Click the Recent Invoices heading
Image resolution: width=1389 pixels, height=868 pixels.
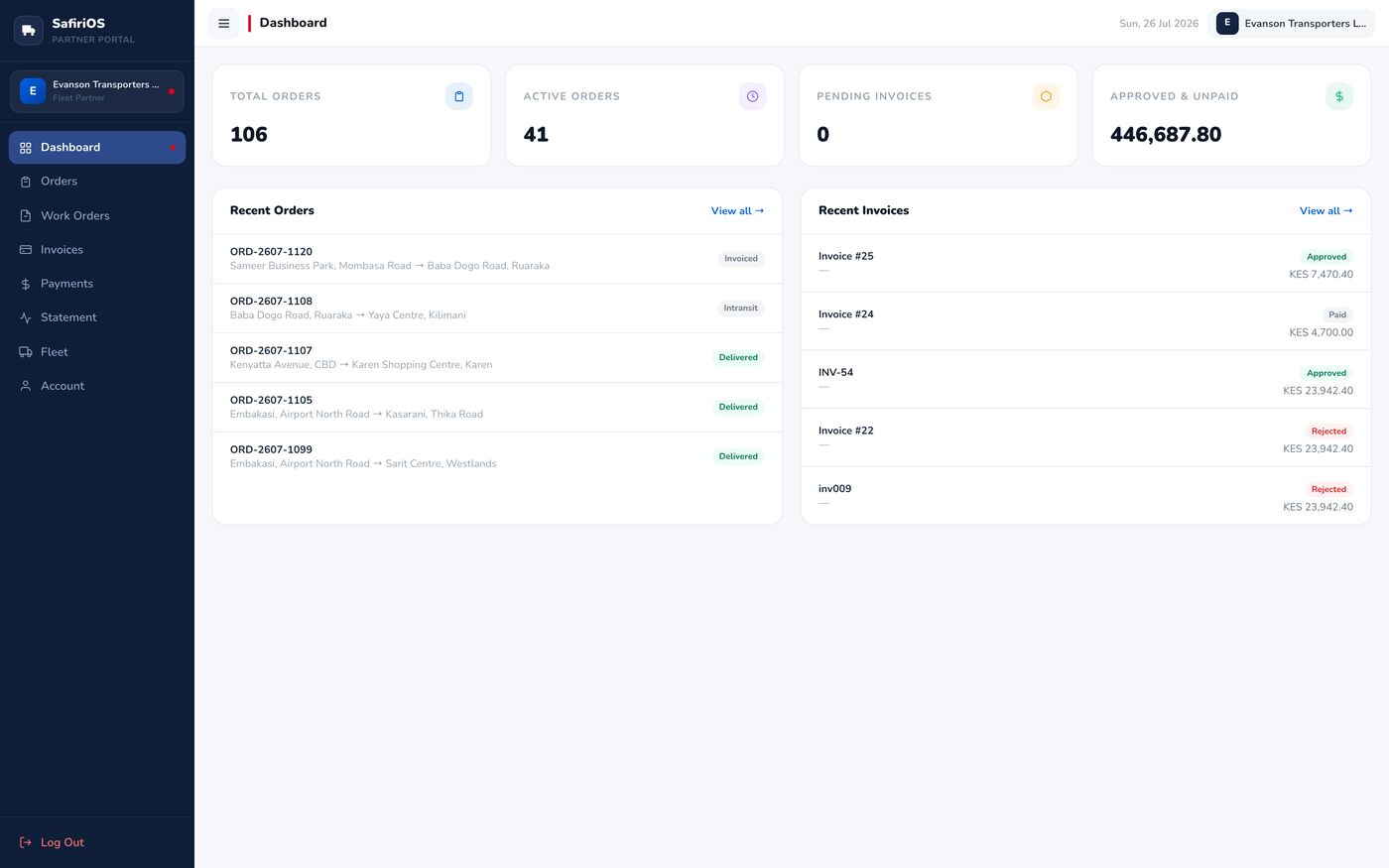click(x=863, y=210)
